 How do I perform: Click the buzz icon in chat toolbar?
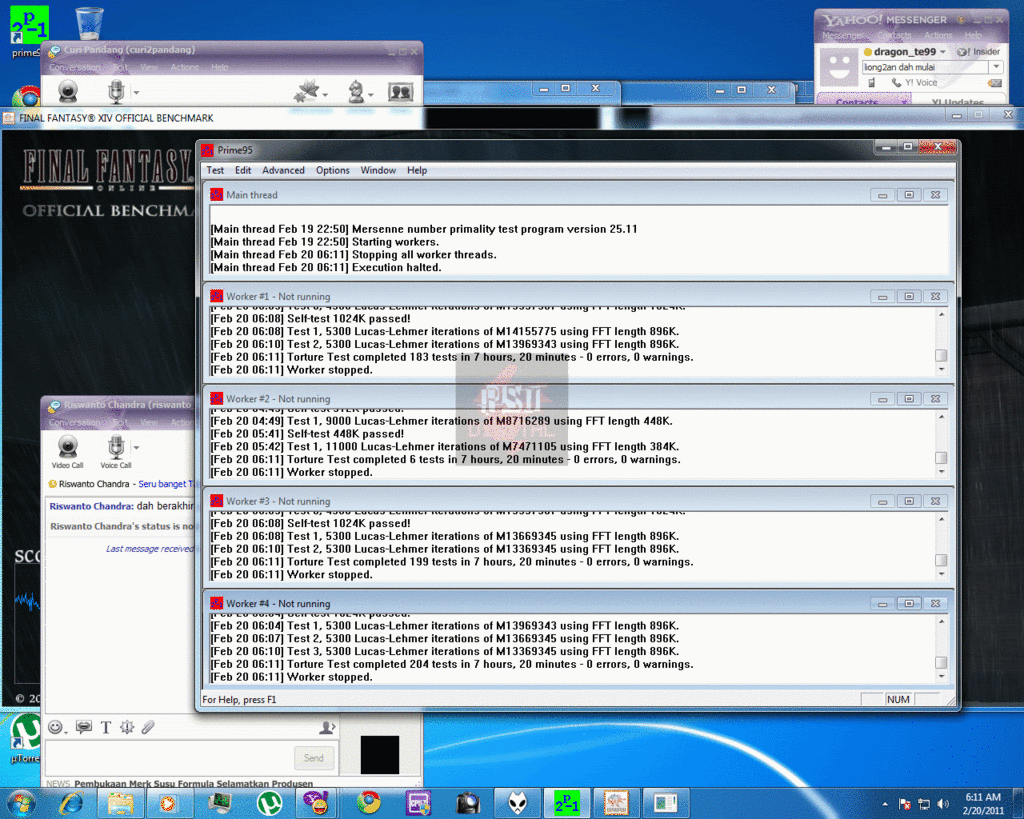(x=127, y=727)
